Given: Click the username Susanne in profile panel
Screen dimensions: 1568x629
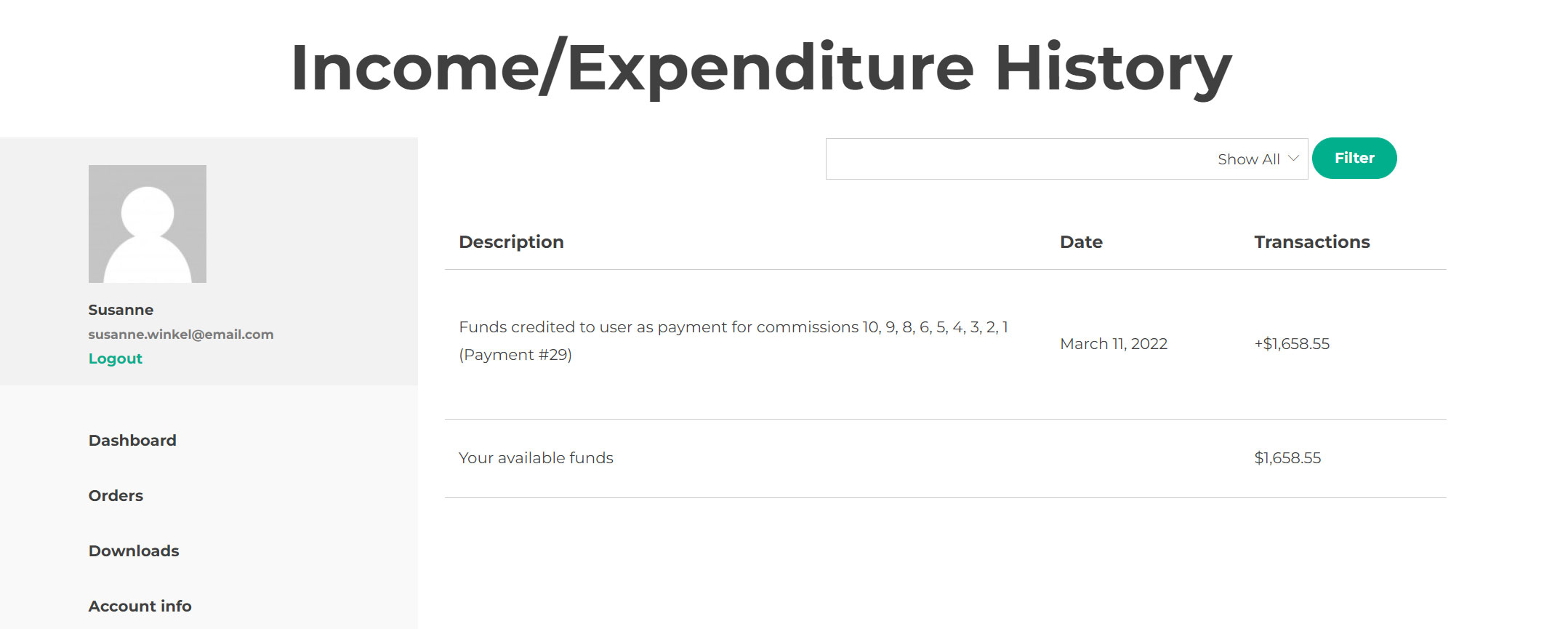Looking at the screenshot, I should point(121,310).
